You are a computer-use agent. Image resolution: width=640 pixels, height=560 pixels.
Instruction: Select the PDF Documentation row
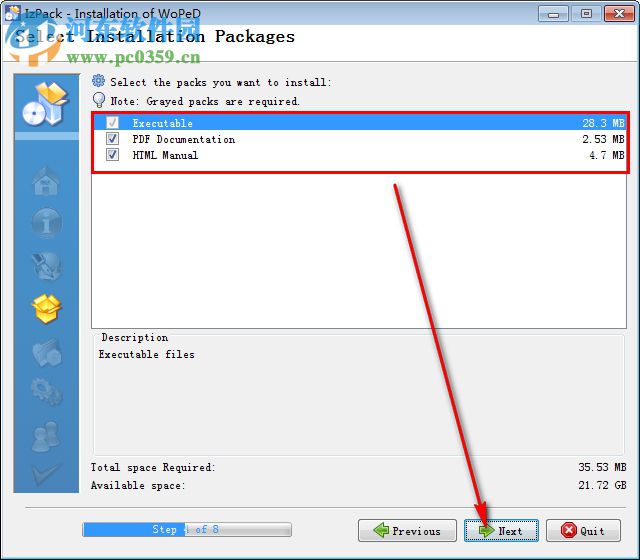pos(359,139)
